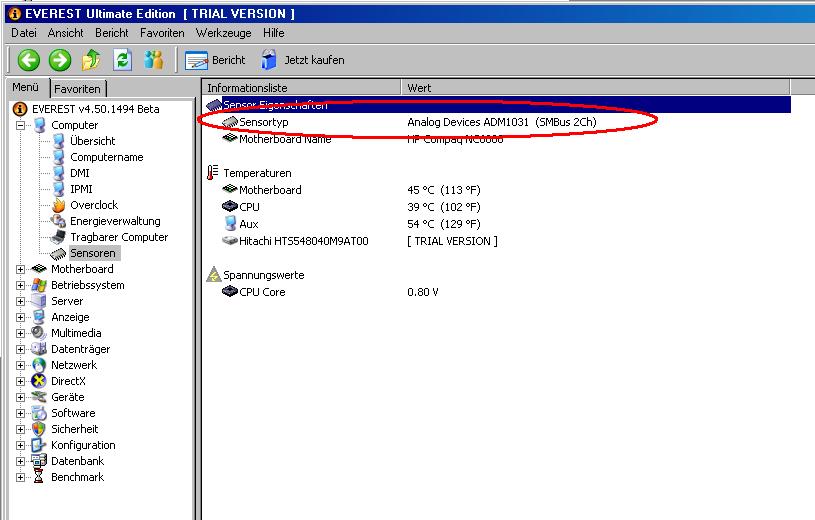Open the Hilfe menu

click(x=273, y=33)
